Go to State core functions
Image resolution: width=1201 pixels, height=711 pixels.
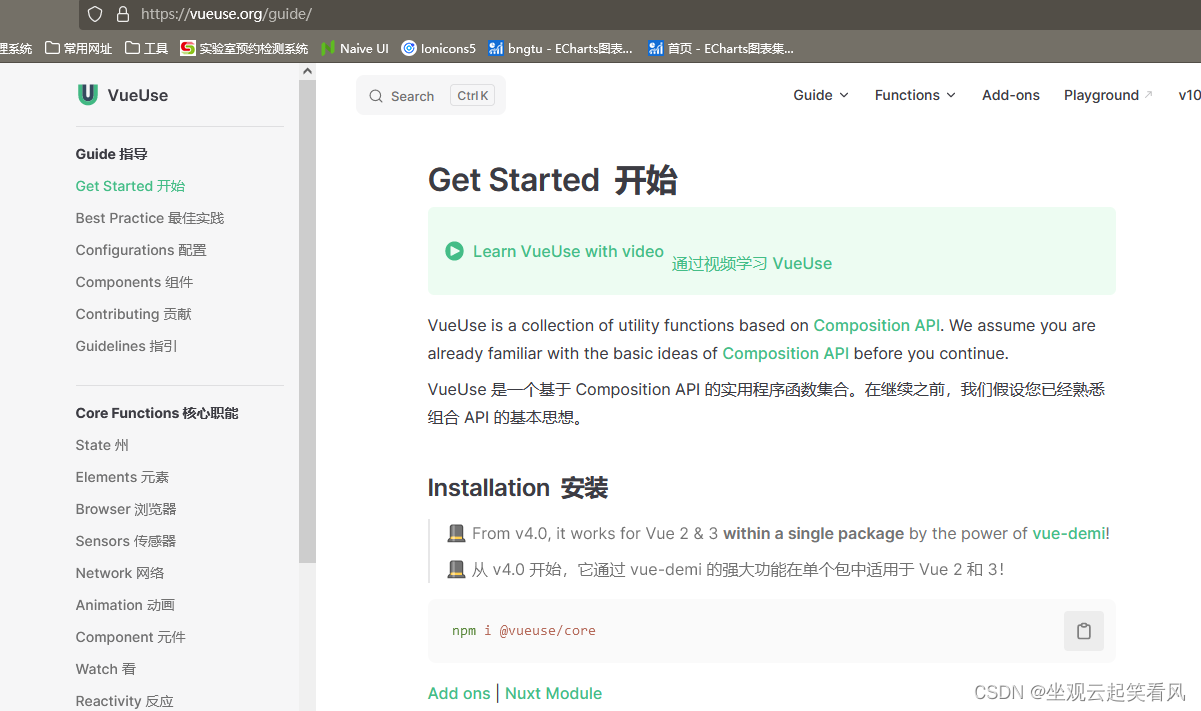click(x=102, y=445)
